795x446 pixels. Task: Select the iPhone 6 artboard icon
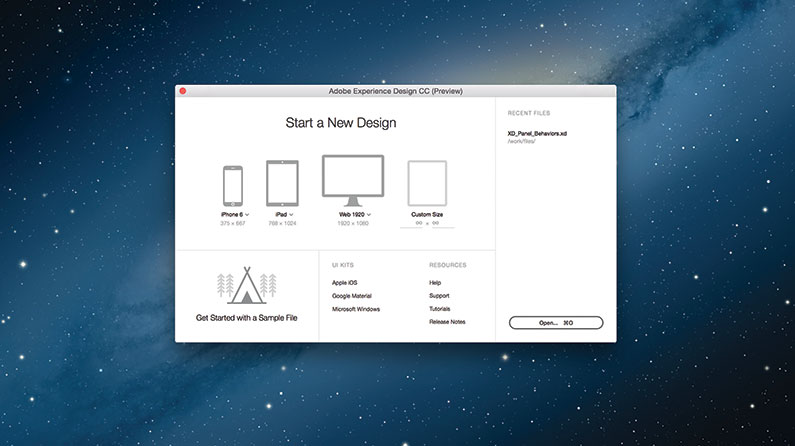coord(233,186)
